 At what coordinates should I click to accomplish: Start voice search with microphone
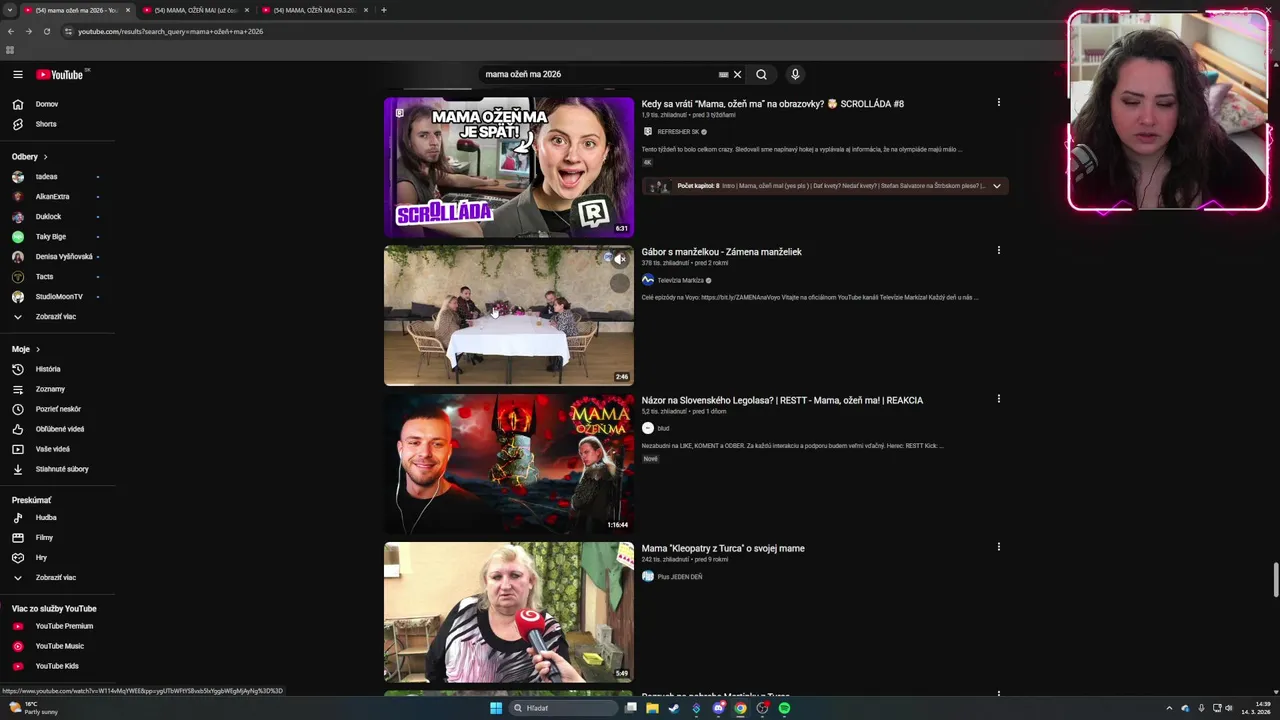795,74
